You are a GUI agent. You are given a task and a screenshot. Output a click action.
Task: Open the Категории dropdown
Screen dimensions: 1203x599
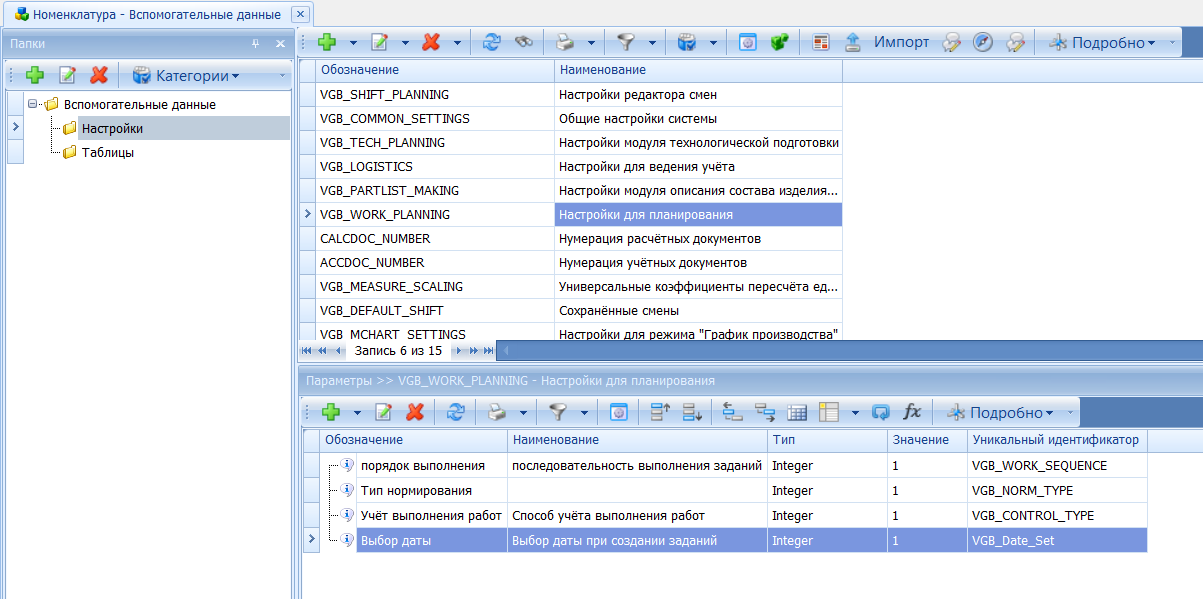point(186,75)
